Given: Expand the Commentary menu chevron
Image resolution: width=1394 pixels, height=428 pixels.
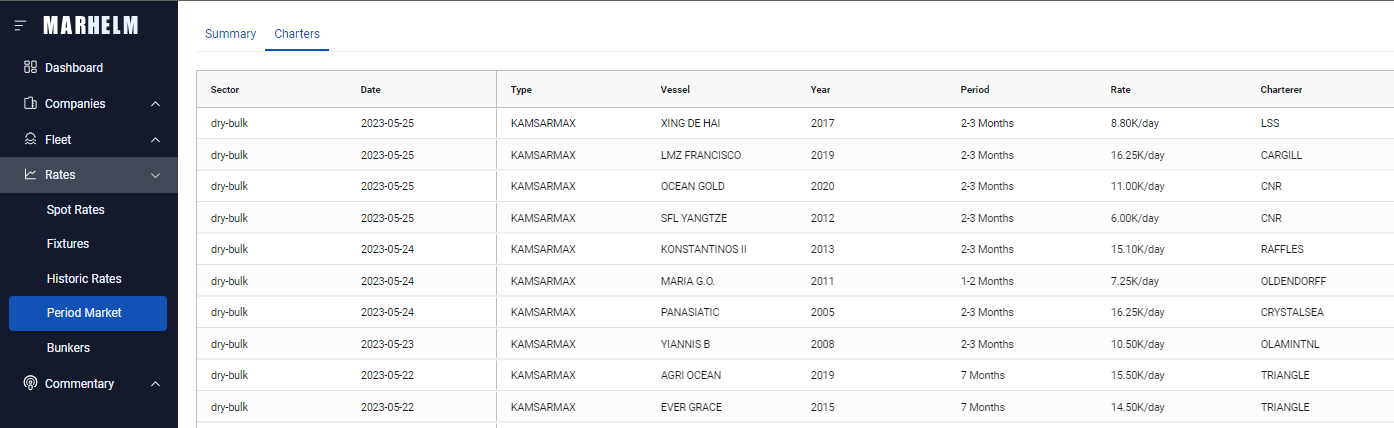Looking at the screenshot, I should [155, 384].
